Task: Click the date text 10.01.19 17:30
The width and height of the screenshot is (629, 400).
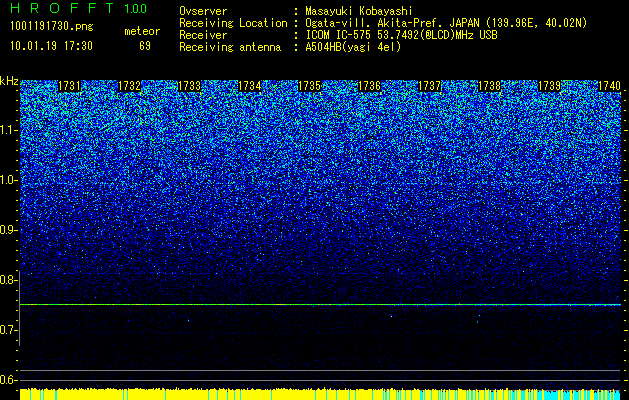Action: tap(51, 46)
